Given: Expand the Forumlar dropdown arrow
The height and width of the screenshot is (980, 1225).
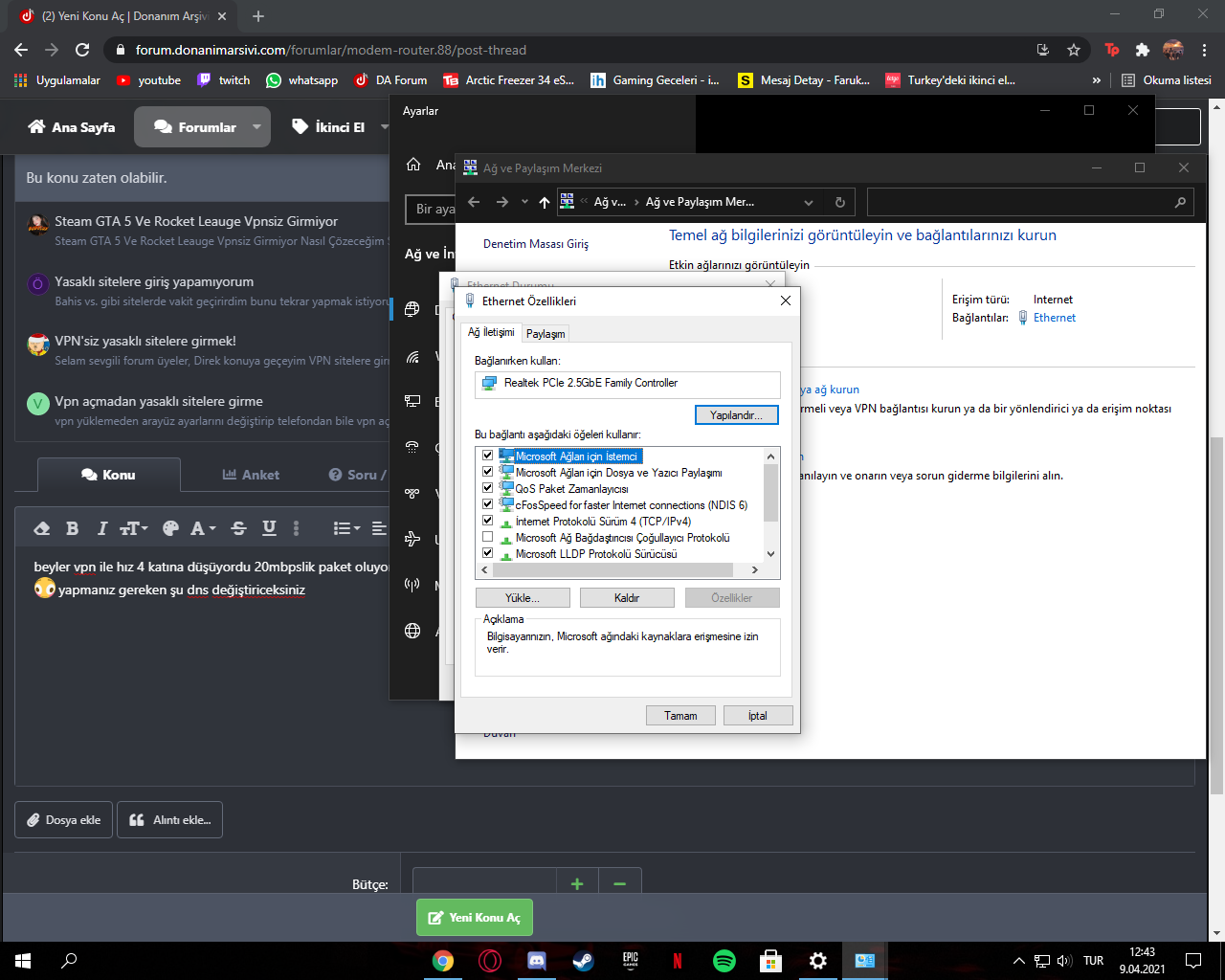Looking at the screenshot, I should [256, 126].
